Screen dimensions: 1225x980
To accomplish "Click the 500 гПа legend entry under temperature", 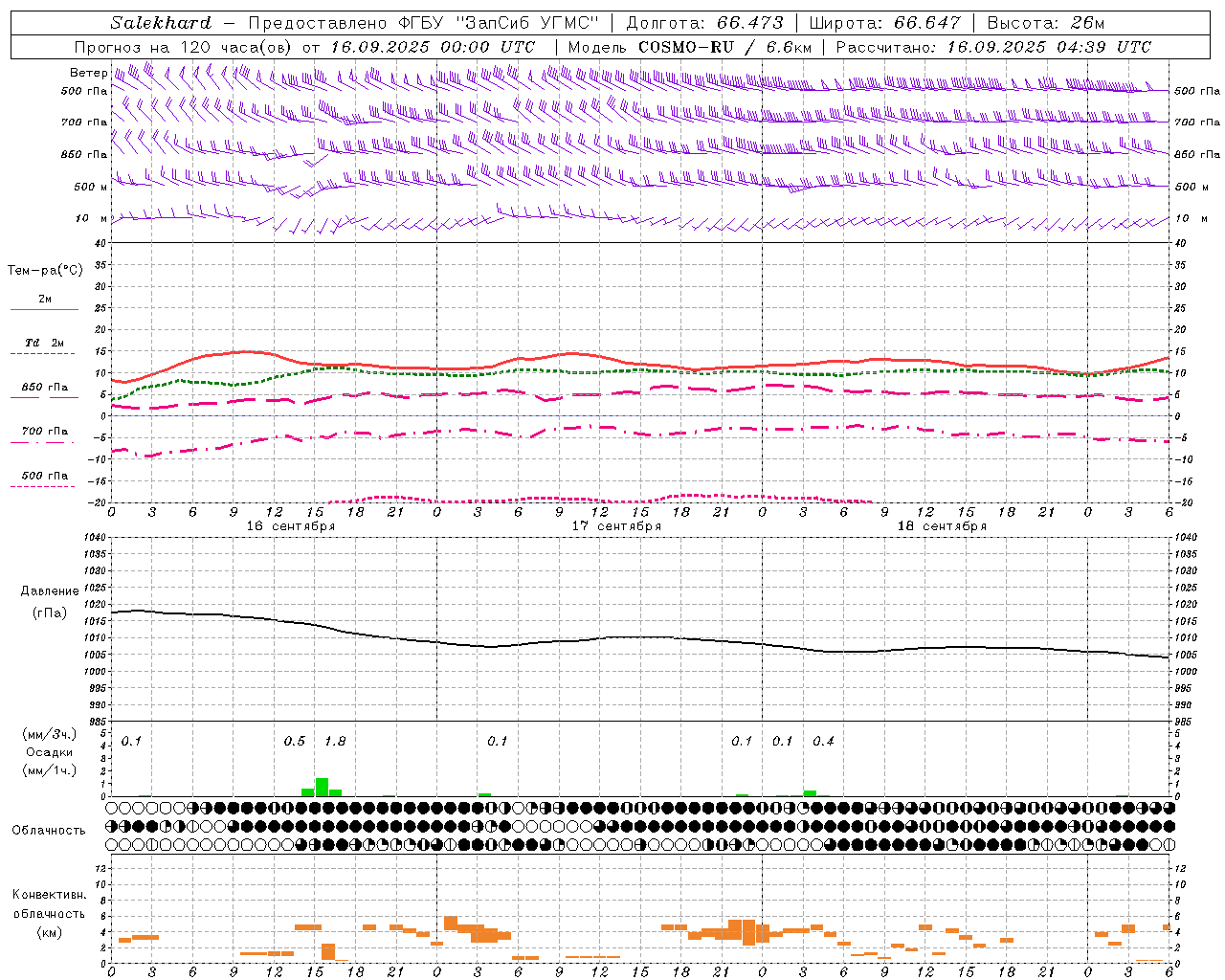I will click(44, 476).
